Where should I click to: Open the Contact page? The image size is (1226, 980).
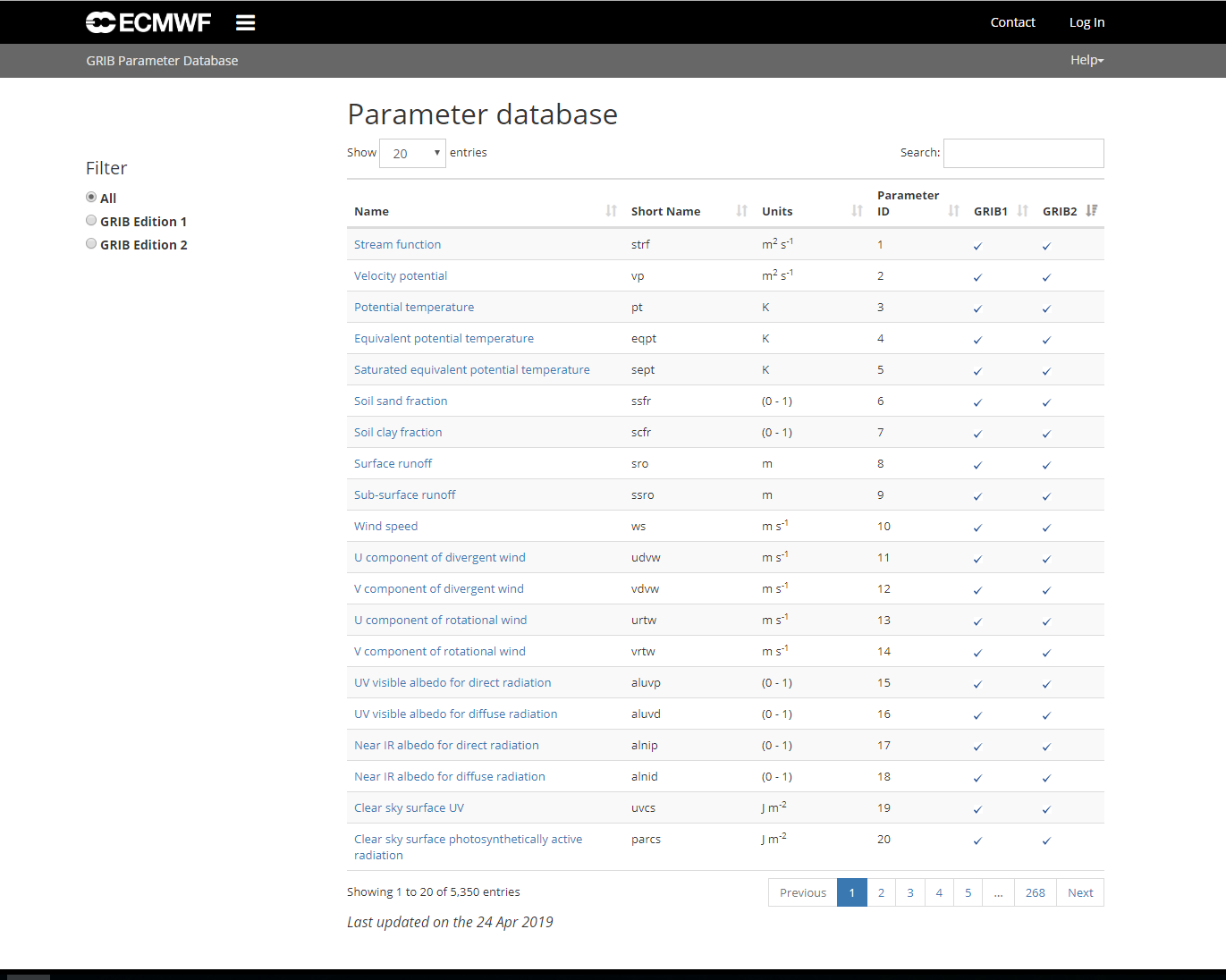pos(1012,22)
